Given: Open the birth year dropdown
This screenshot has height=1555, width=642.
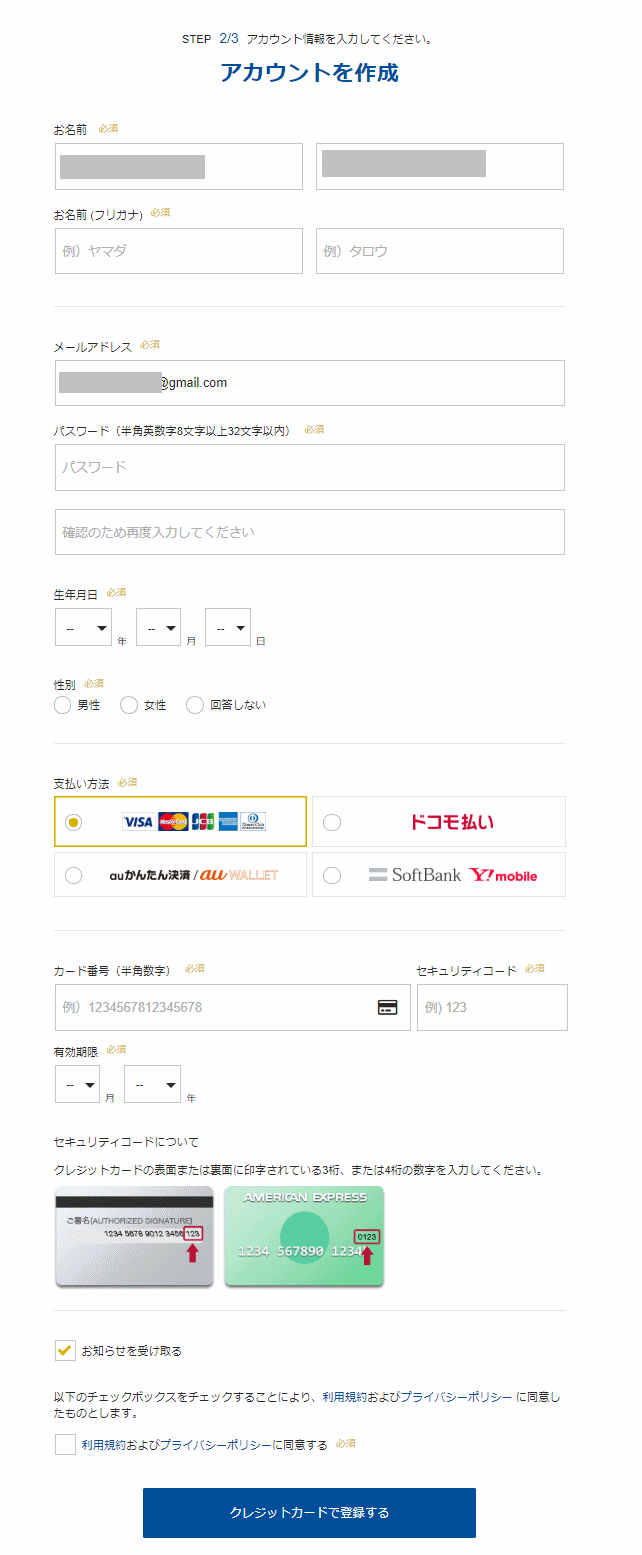Looking at the screenshot, I should (84, 628).
